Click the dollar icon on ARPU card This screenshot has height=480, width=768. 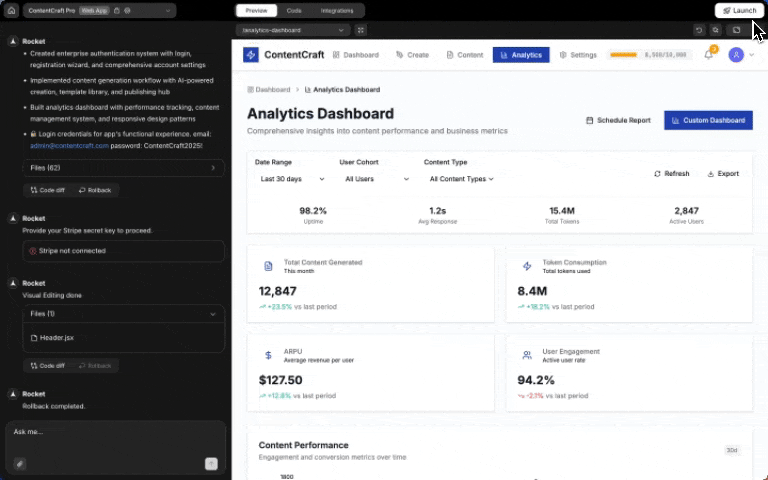pos(268,355)
